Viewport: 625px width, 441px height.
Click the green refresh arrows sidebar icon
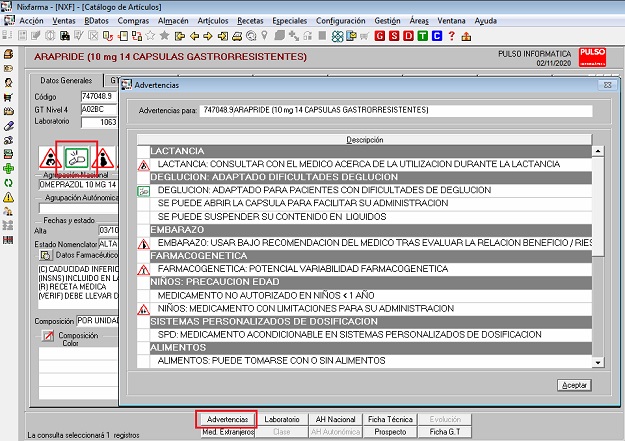click(8, 183)
